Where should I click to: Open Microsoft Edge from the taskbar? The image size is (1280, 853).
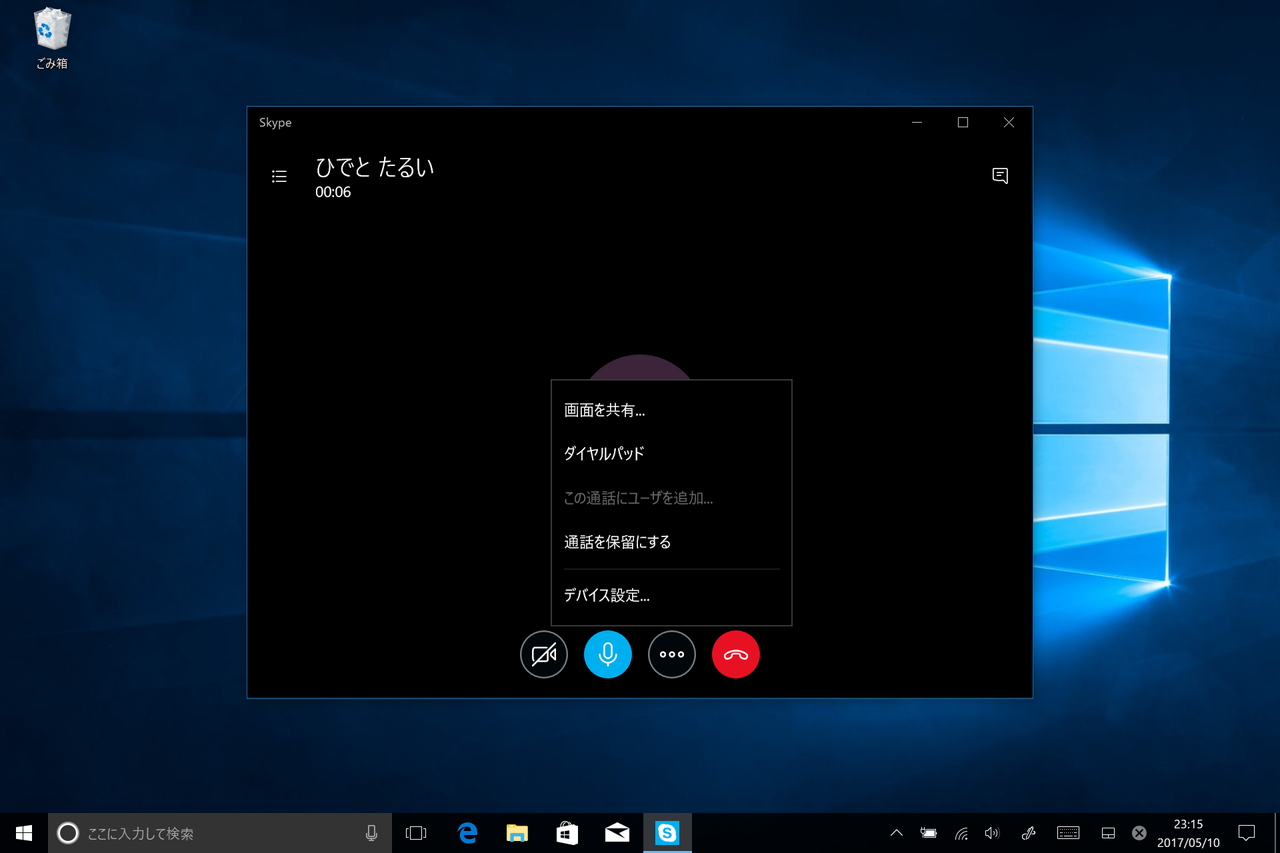(x=466, y=832)
